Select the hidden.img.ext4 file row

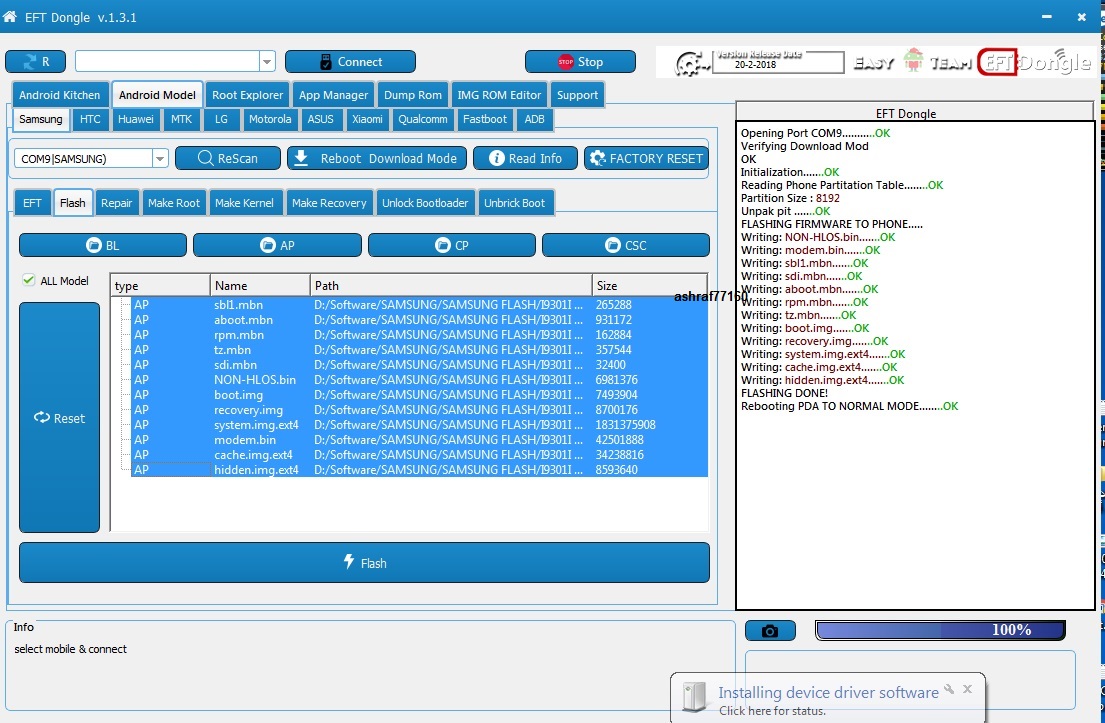419,469
